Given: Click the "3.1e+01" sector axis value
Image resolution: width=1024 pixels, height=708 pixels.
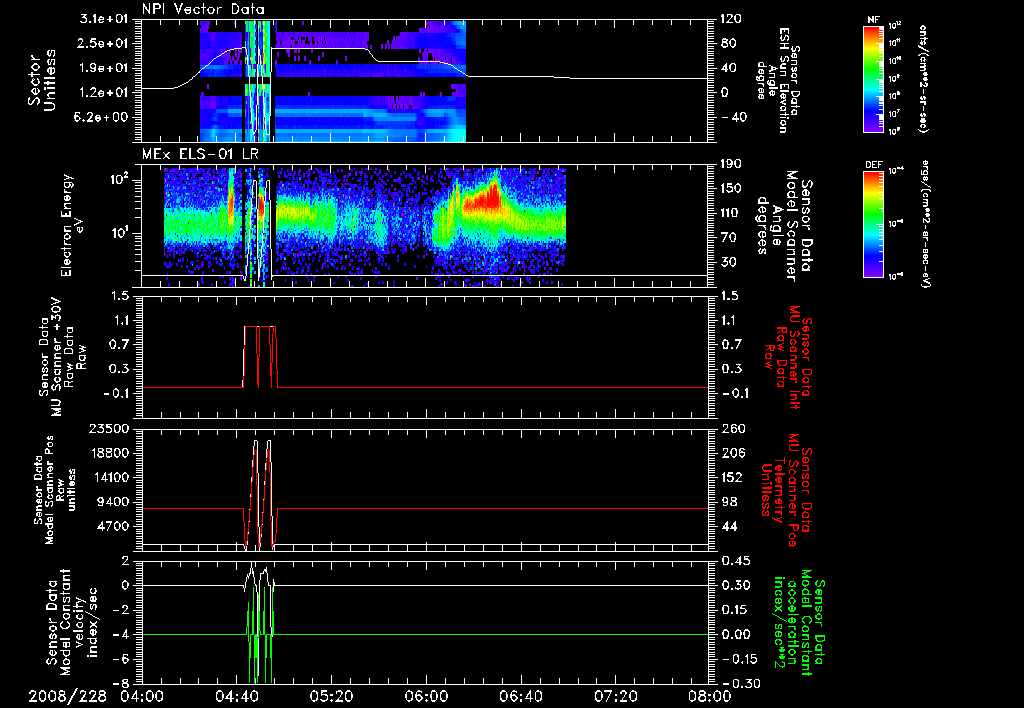Looking at the screenshot, I should tap(104, 20).
